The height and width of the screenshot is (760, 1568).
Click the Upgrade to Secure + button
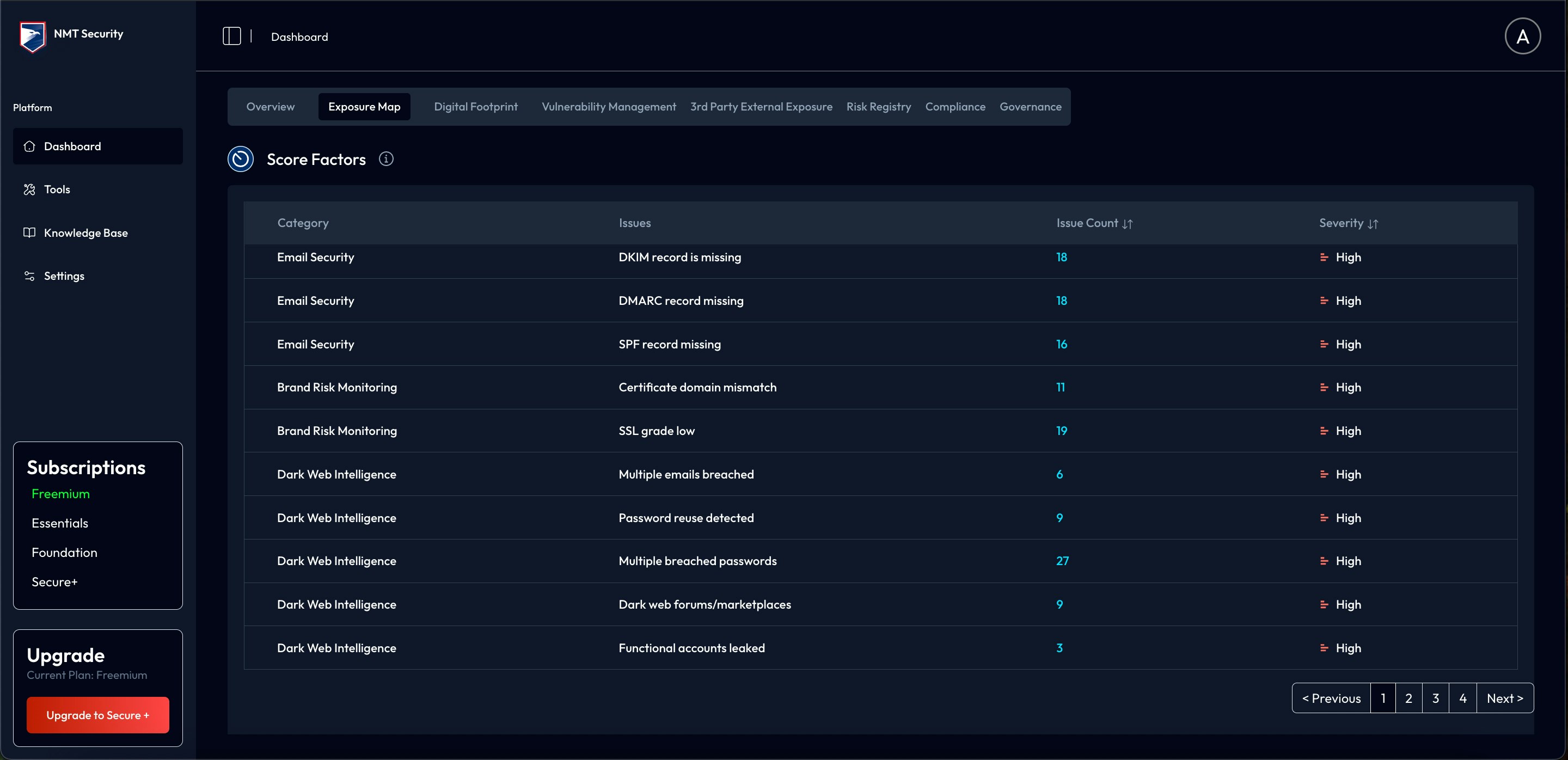coord(97,715)
